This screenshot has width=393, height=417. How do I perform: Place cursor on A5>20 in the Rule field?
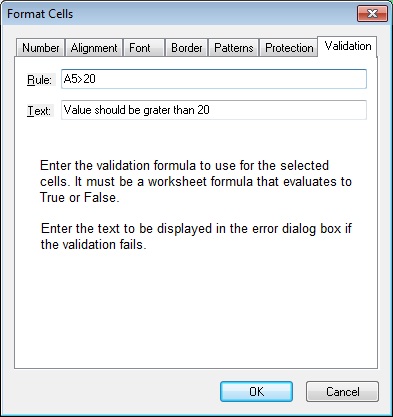click(x=79, y=79)
